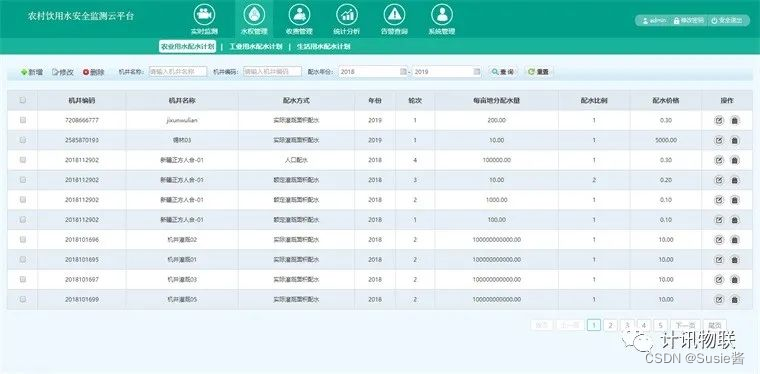This screenshot has width=760, height=374.
Task: Switch to 工业用水配水计划 tab
Action: 255,47
